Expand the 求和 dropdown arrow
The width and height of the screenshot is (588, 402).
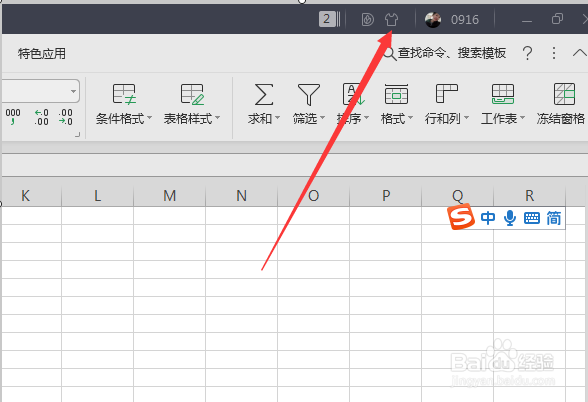tap(278, 118)
